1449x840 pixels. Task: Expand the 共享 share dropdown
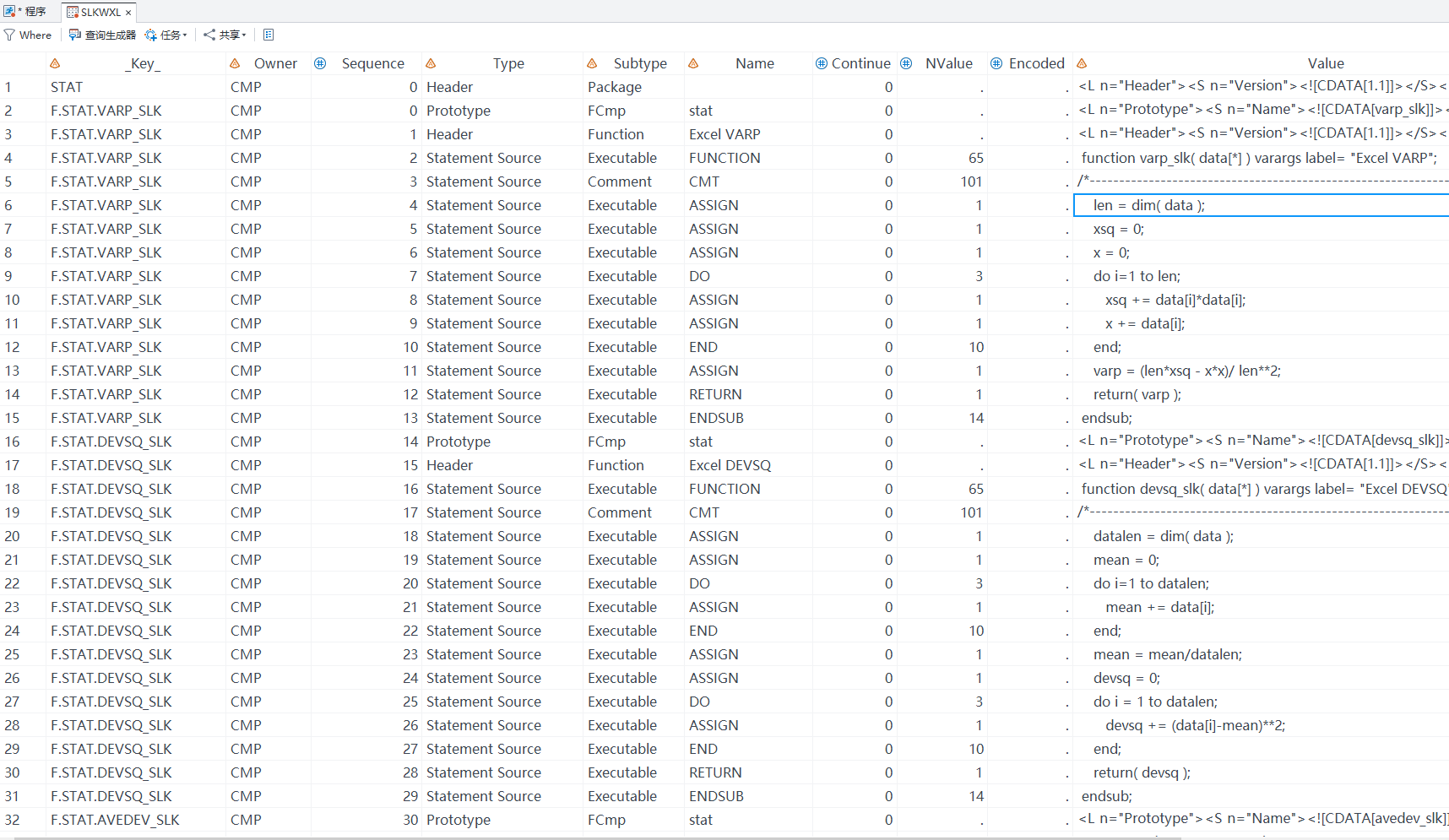[225, 35]
